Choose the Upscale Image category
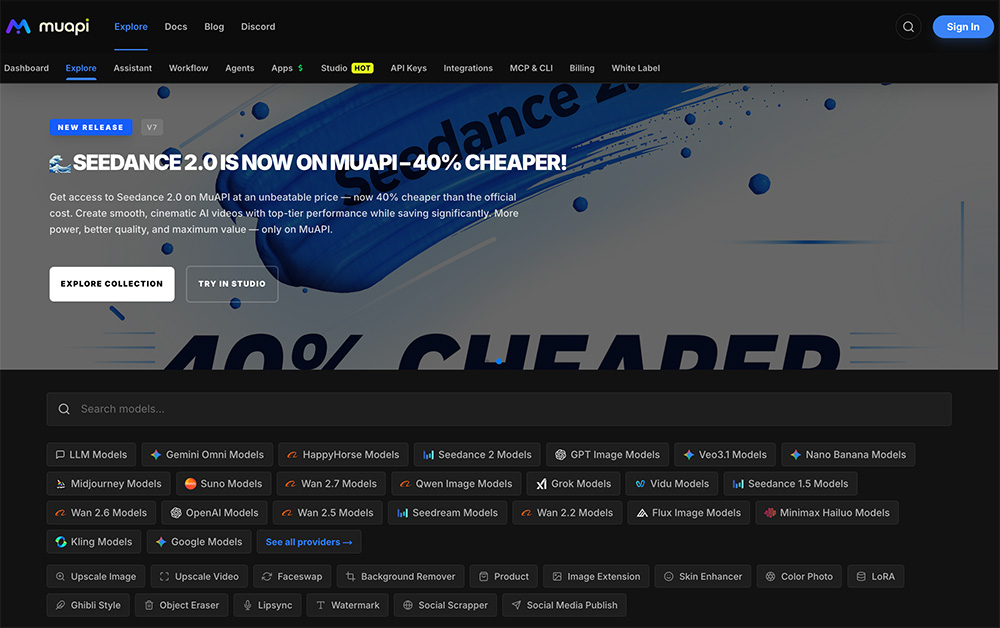The height and width of the screenshot is (628, 1000). pyautogui.click(x=96, y=576)
